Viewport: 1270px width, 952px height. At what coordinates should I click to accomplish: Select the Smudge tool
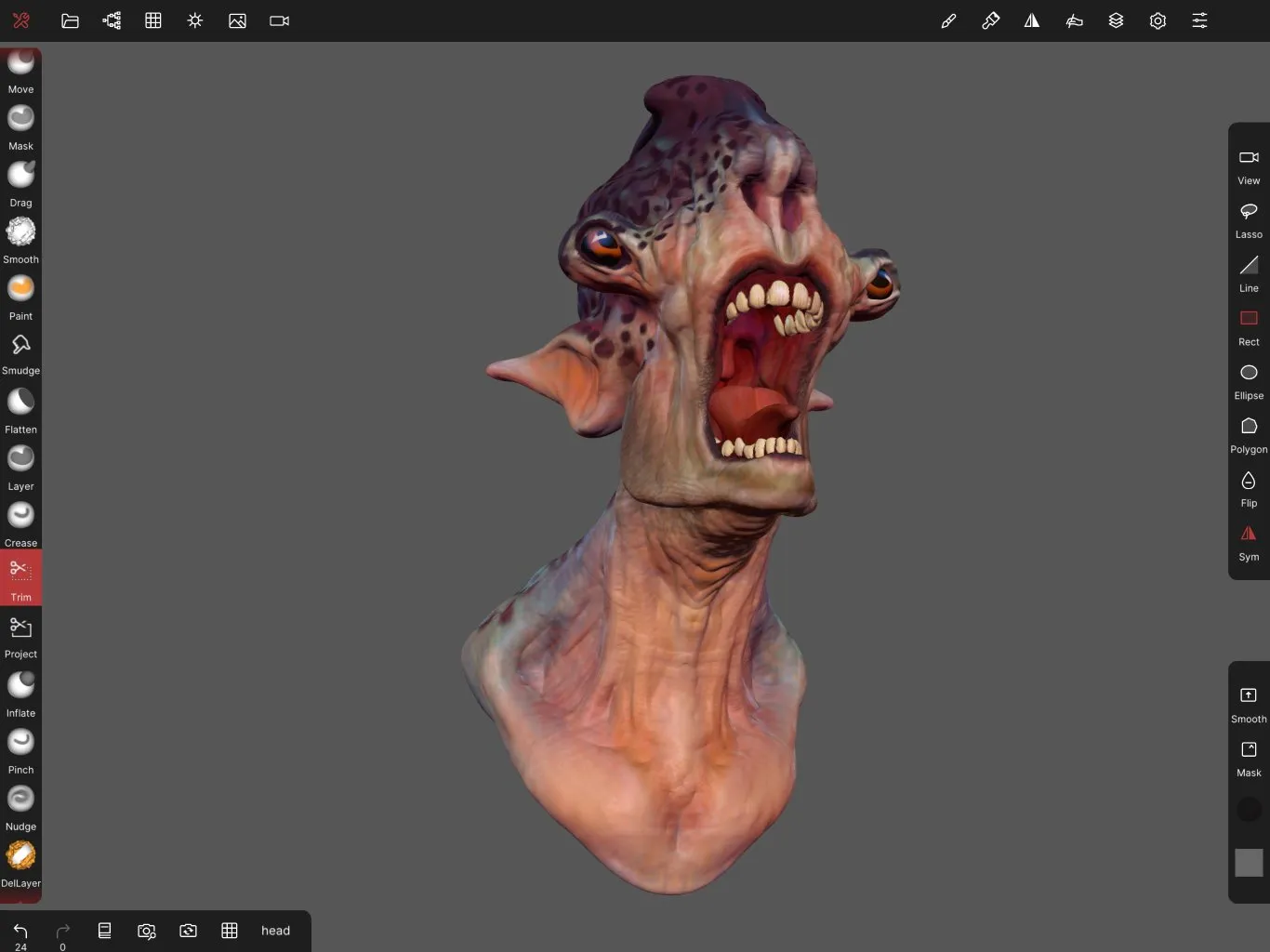click(x=20, y=352)
